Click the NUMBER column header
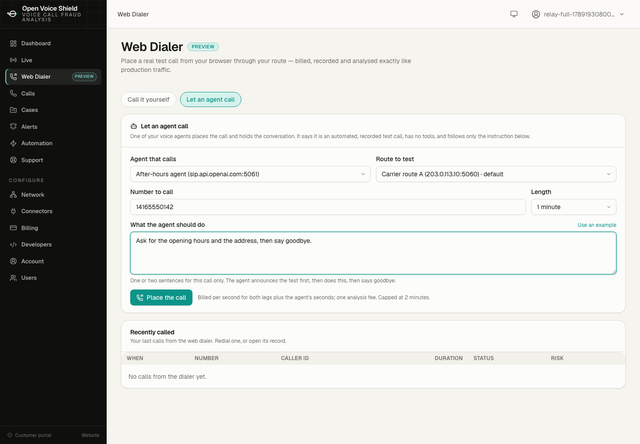This screenshot has width=640, height=444. (207, 358)
